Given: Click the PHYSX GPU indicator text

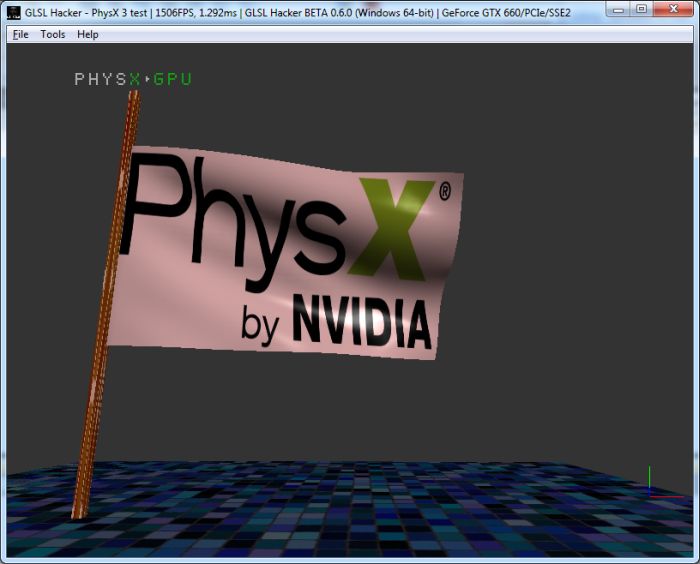Looking at the screenshot, I should [133, 79].
